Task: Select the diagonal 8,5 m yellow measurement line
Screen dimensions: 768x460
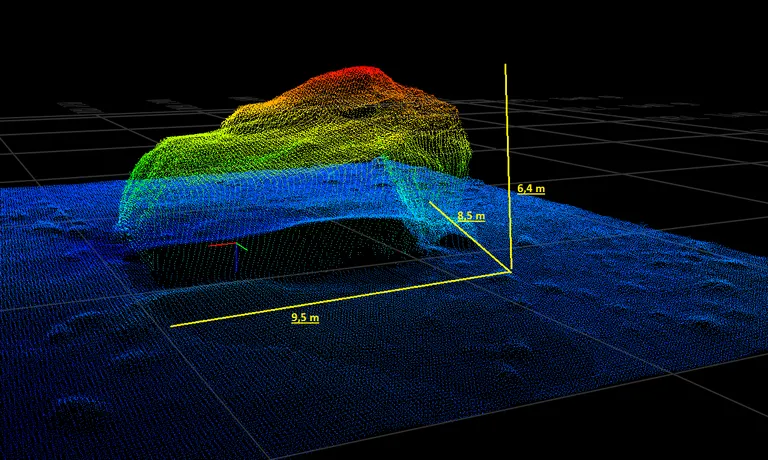Action: [470, 236]
